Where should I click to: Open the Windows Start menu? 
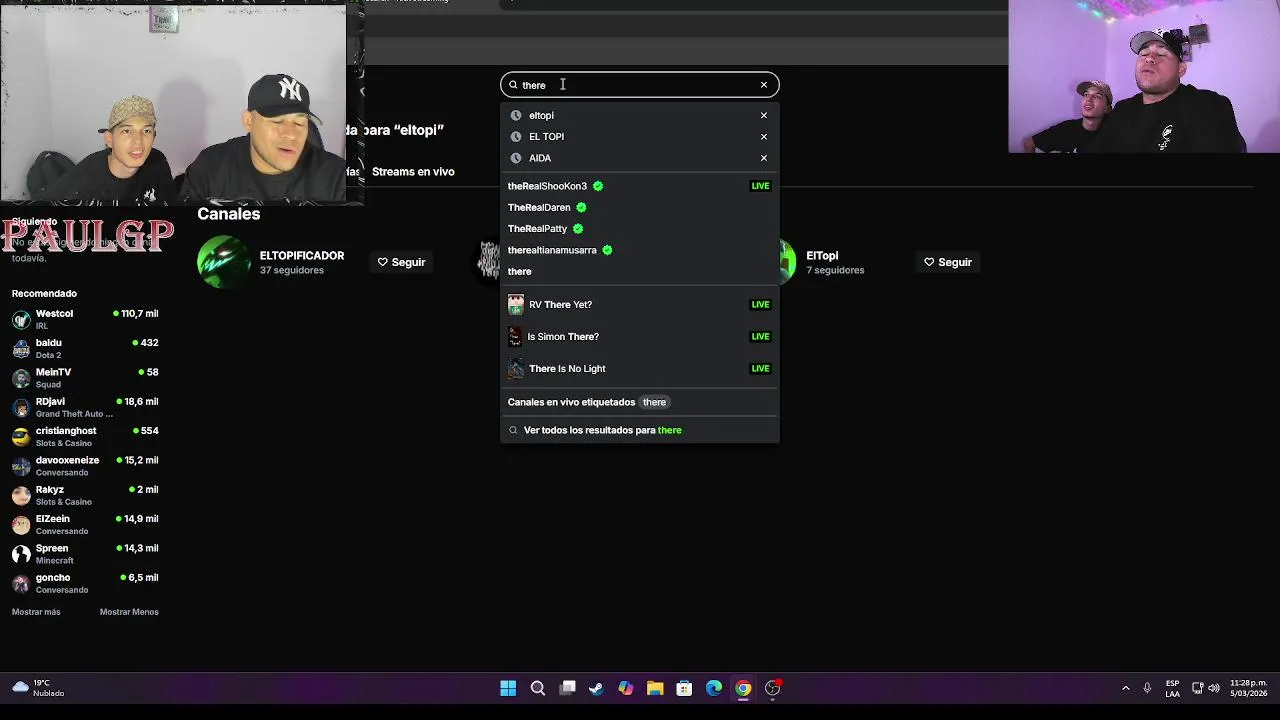[508, 688]
